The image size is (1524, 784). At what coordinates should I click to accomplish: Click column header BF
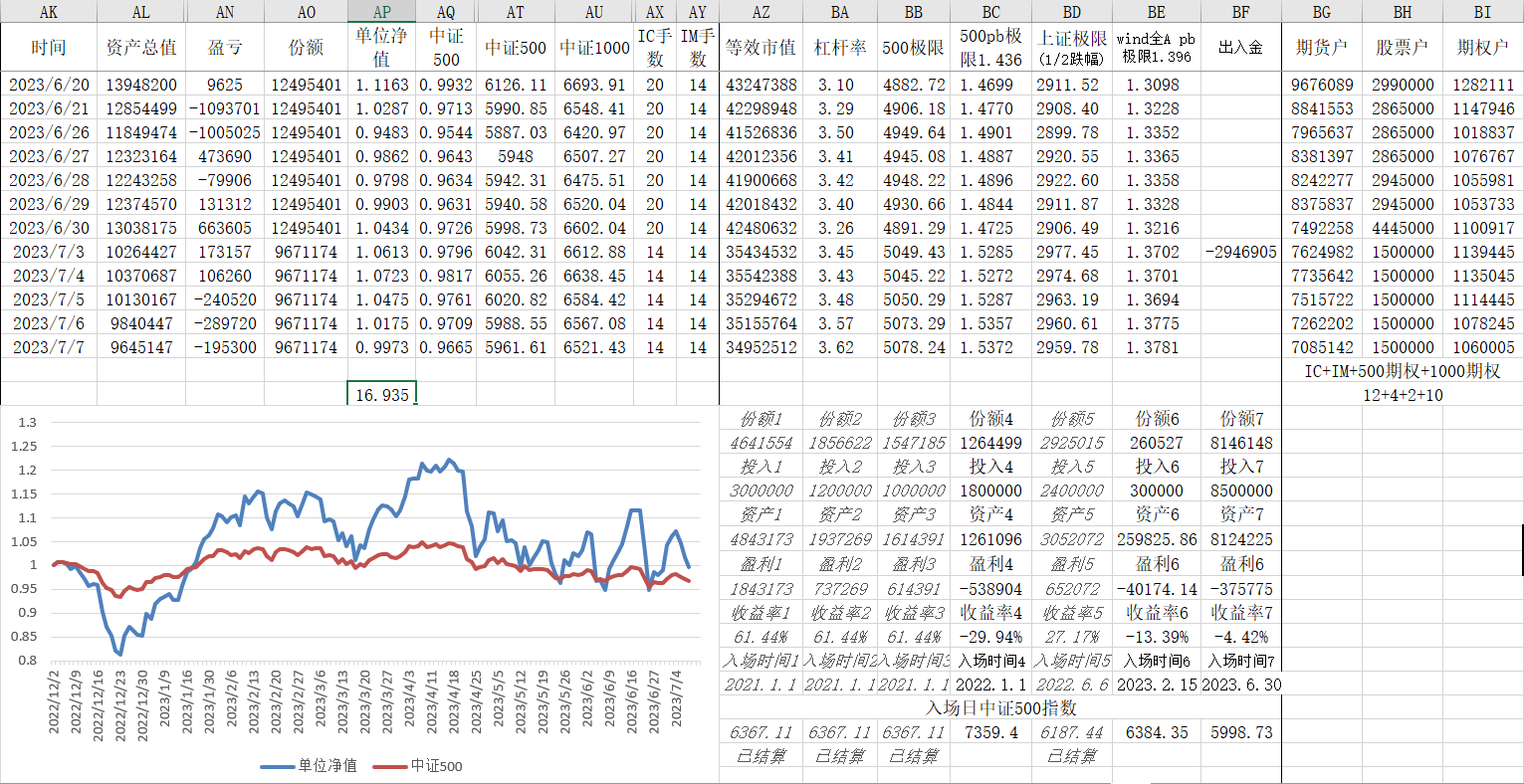point(1240,12)
